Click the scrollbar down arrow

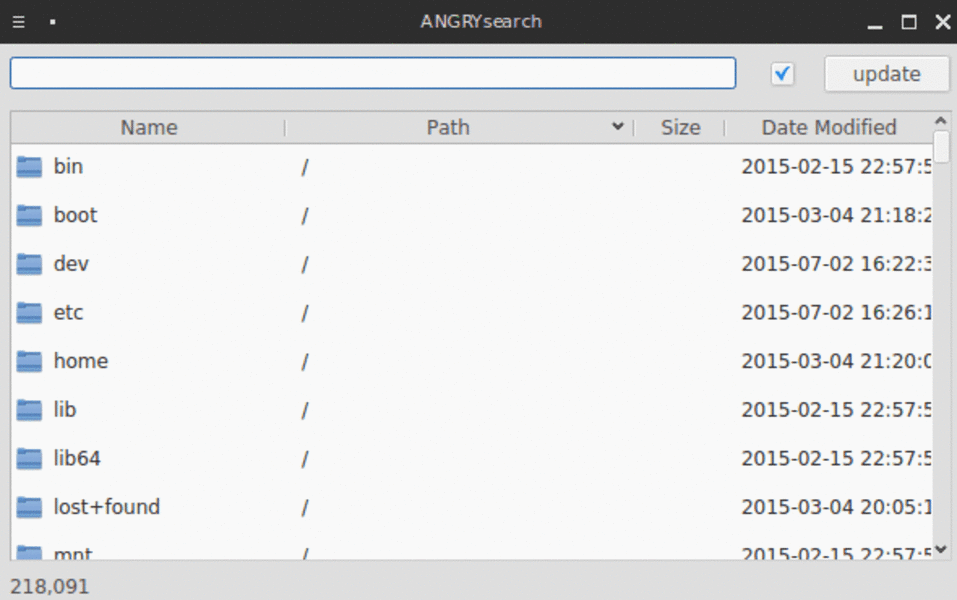pos(941,549)
